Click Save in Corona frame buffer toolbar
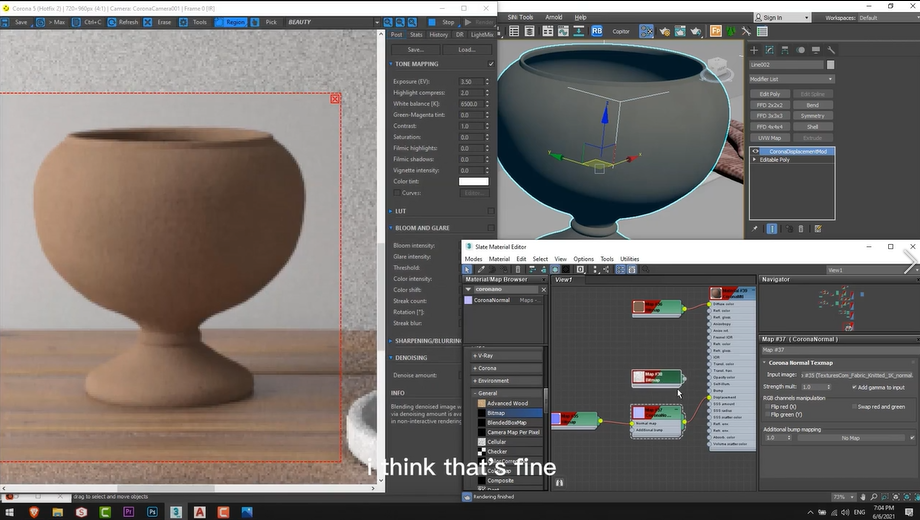 point(16,22)
